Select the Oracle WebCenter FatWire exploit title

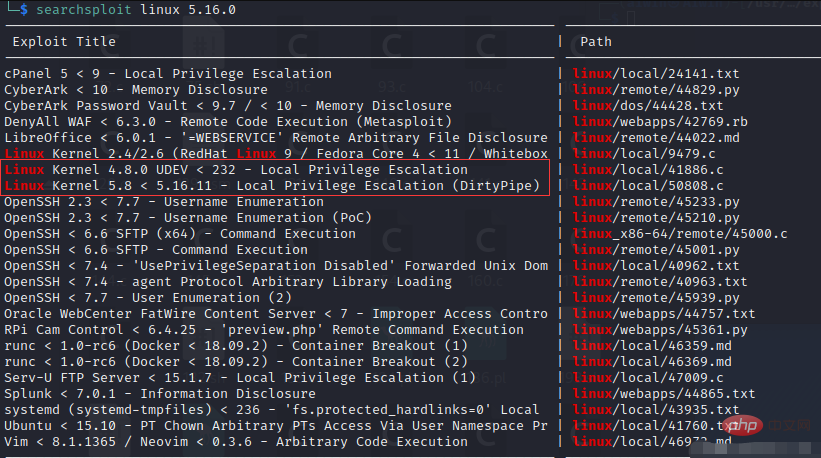coord(276,314)
